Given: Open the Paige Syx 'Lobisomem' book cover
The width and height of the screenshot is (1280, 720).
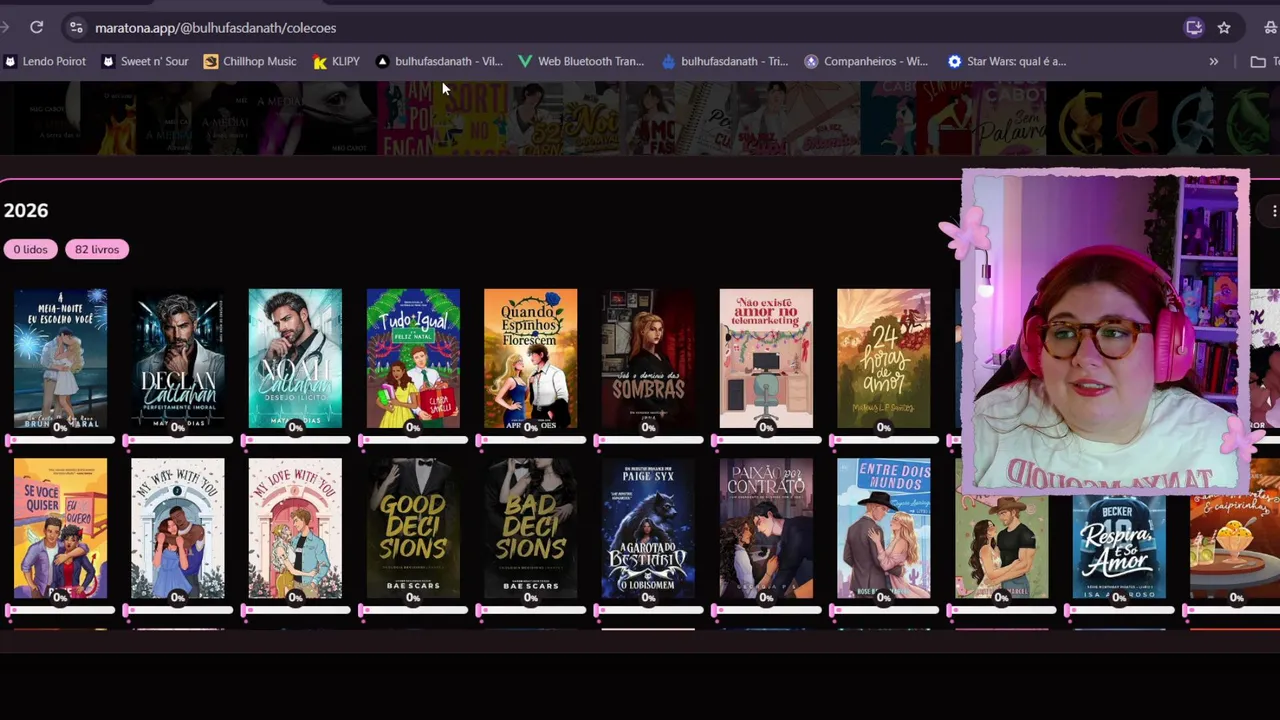Looking at the screenshot, I should tap(648, 528).
